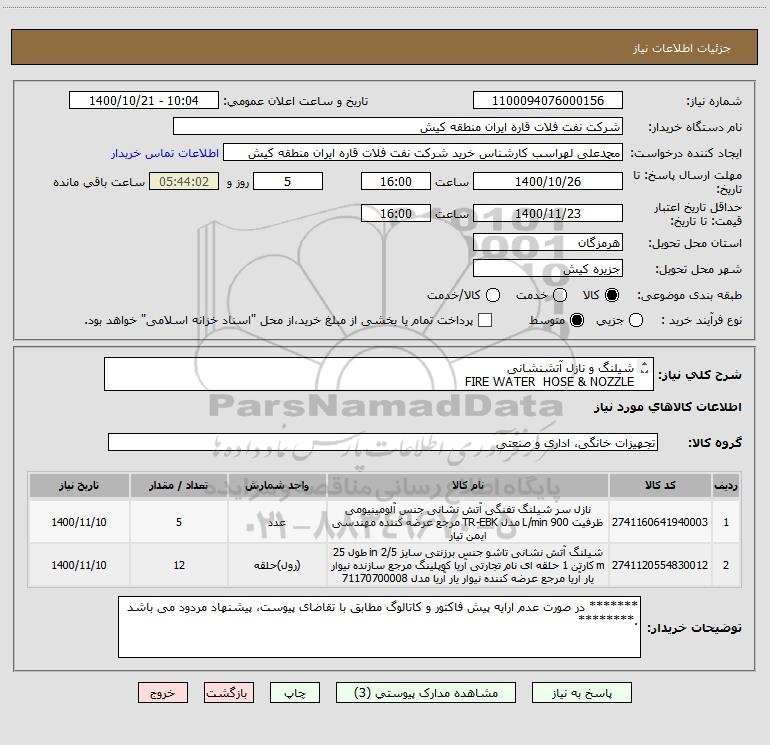Open مشاهده مدارک پیوستی (3) button
The image size is (770, 745).
click(426, 692)
